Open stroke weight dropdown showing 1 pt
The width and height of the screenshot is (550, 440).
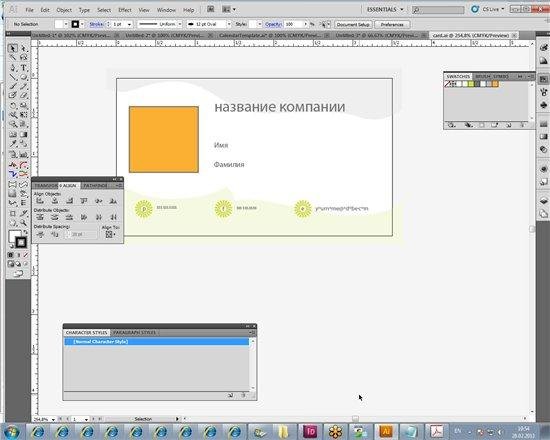tap(129, 24)
